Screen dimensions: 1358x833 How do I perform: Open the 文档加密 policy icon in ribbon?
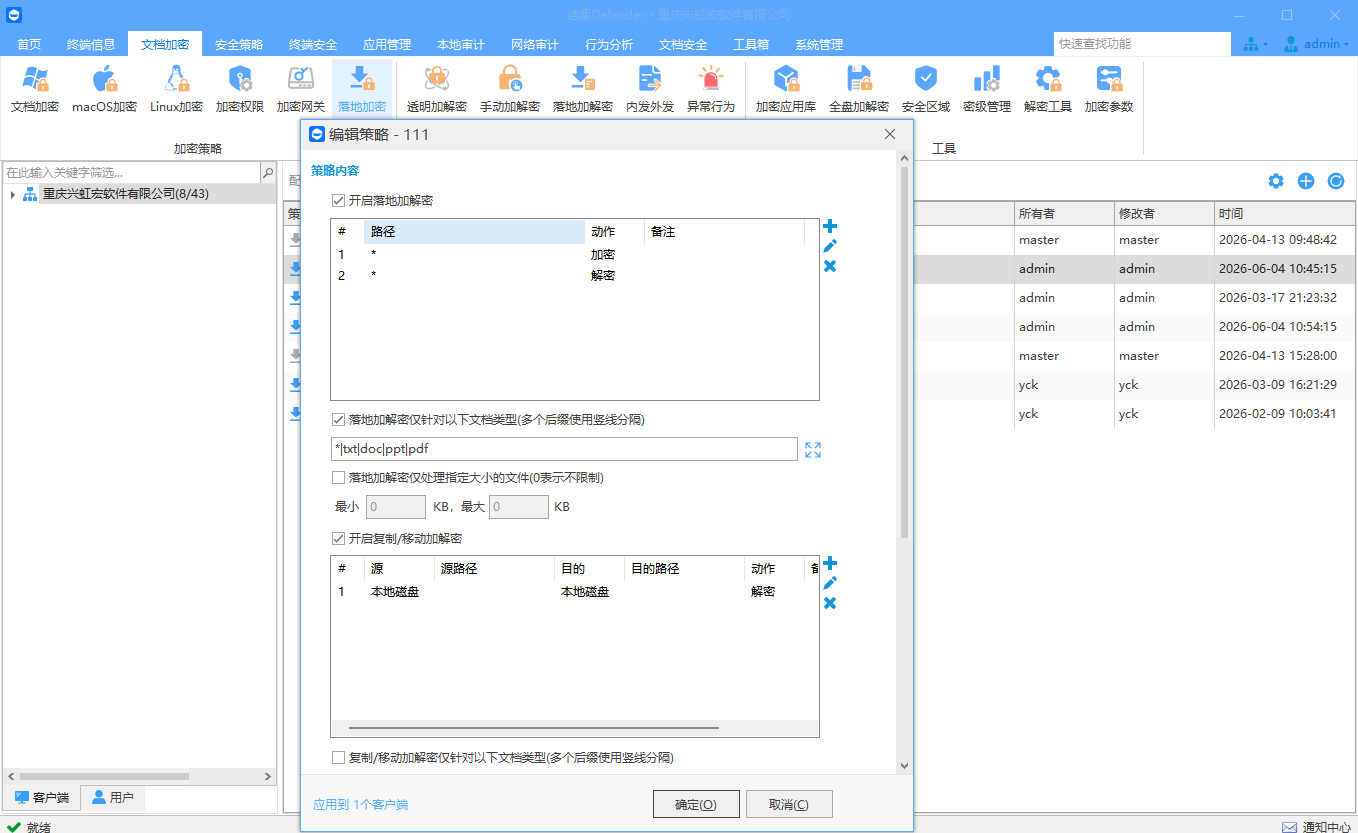(x=35, y=89)
